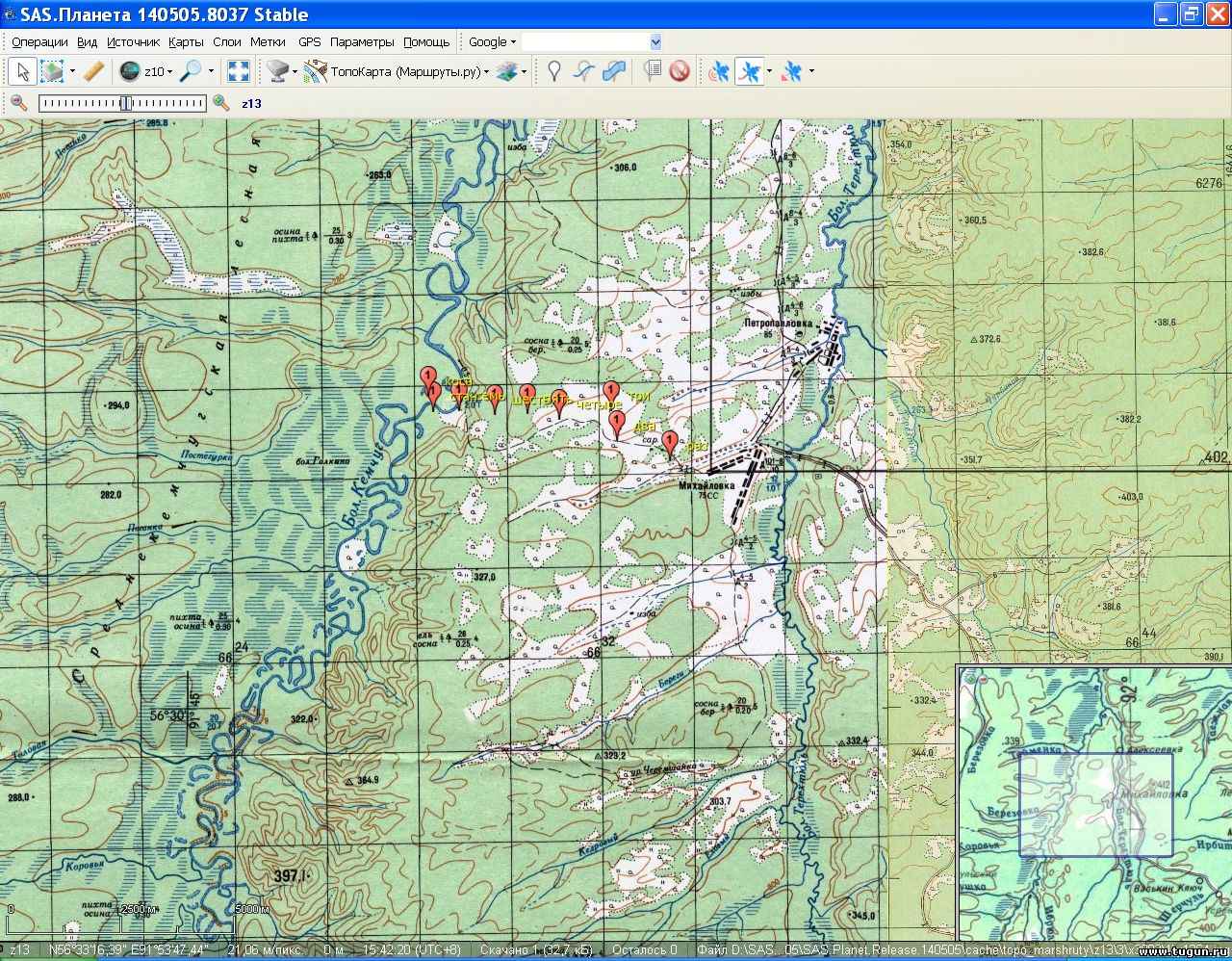Click the status bar text Осталось 0
Image resolution: width=1232 pixels, height=961 pixels.
point(645,950)
